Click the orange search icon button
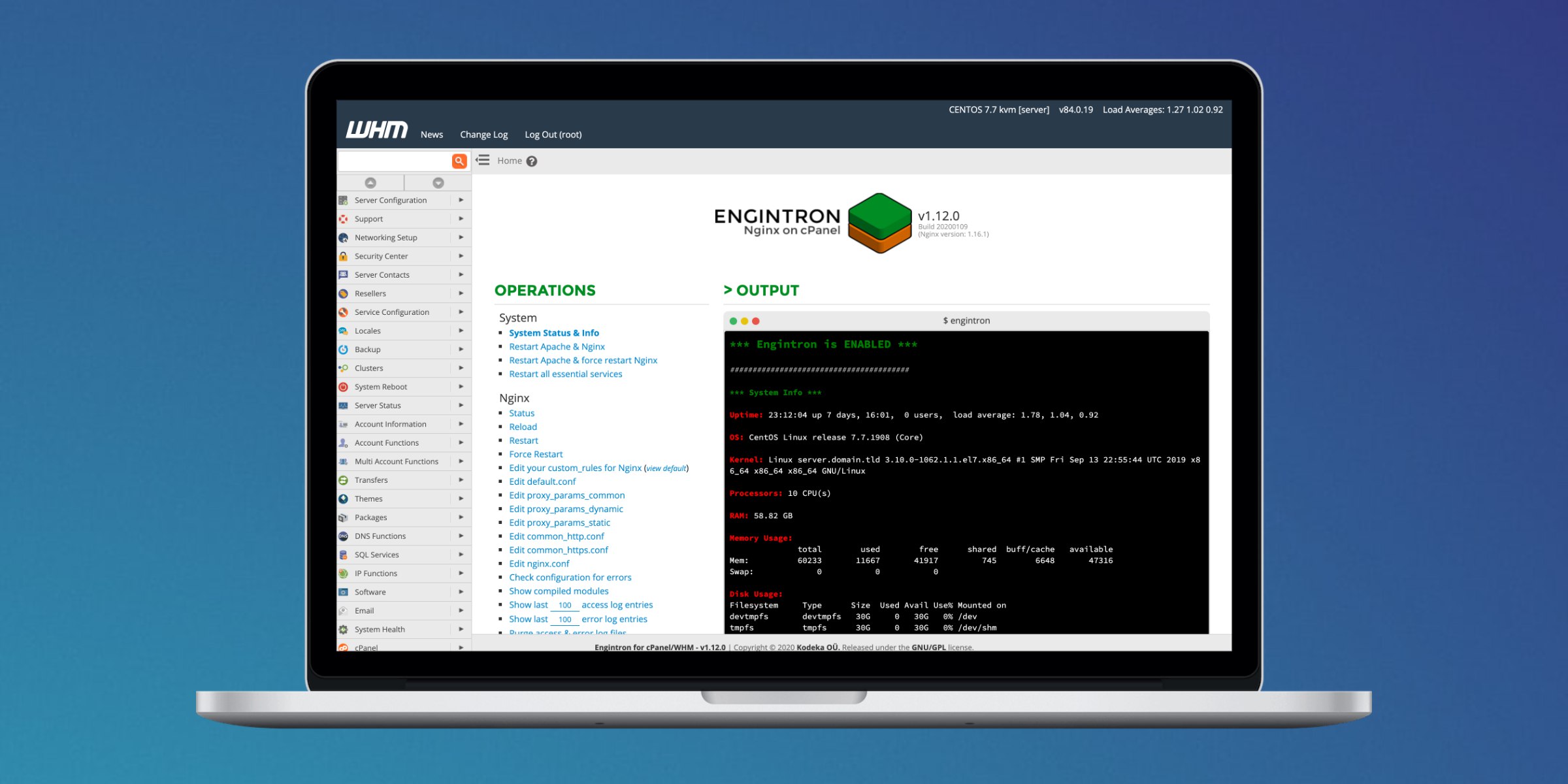 click(x=459, y=161)
